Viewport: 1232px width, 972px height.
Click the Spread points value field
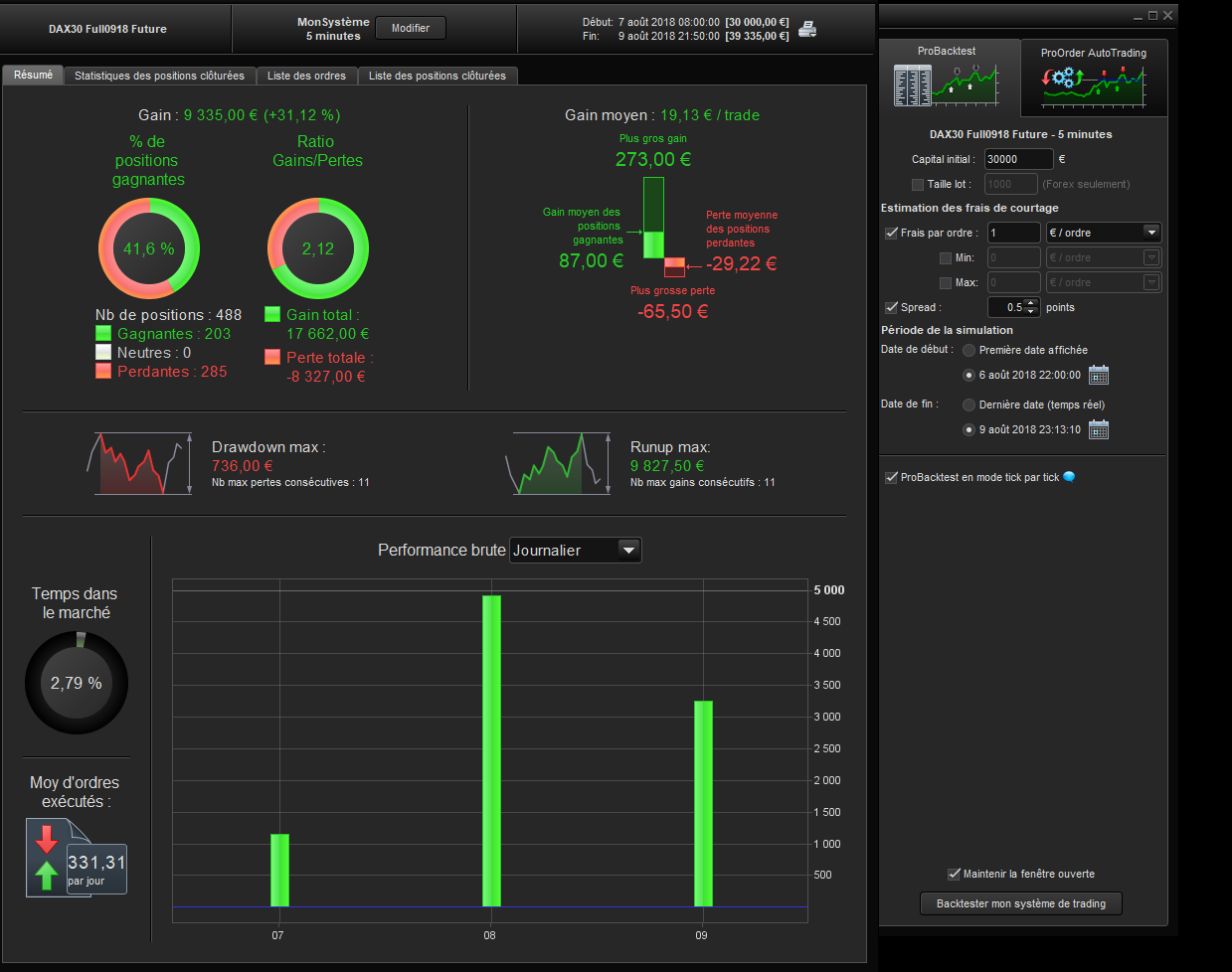tap(1006, 307)
